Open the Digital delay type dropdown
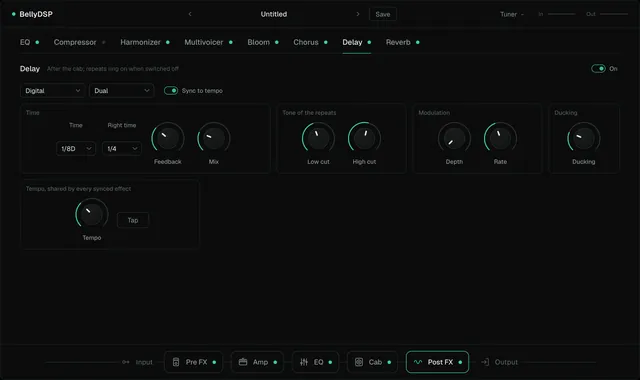This screenshot has width=640, height=380. (x=53, y=91)
